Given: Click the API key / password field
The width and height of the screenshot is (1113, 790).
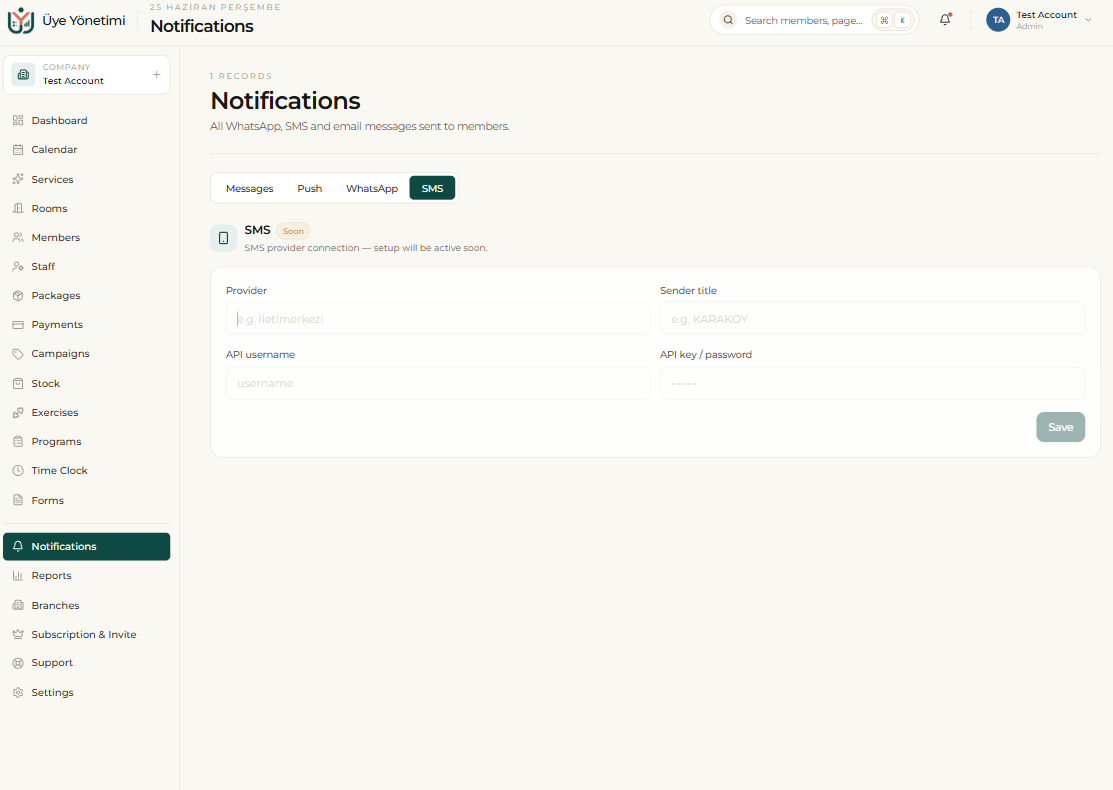Looking at the screenshot, I should (x=872, y=383).
